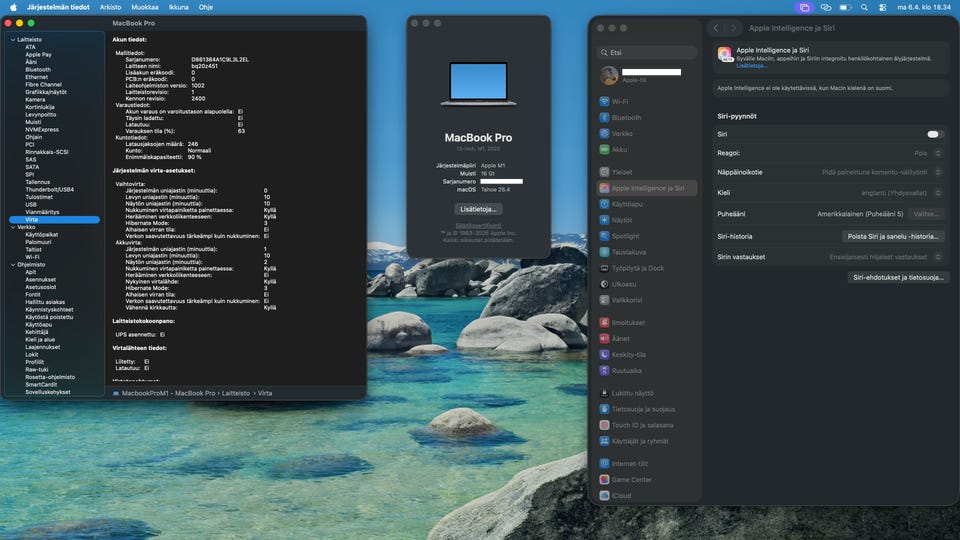This screenshot has height=540, width=960.
Task: Select Laajennukset in software tree
Action: tap(42, 347)
